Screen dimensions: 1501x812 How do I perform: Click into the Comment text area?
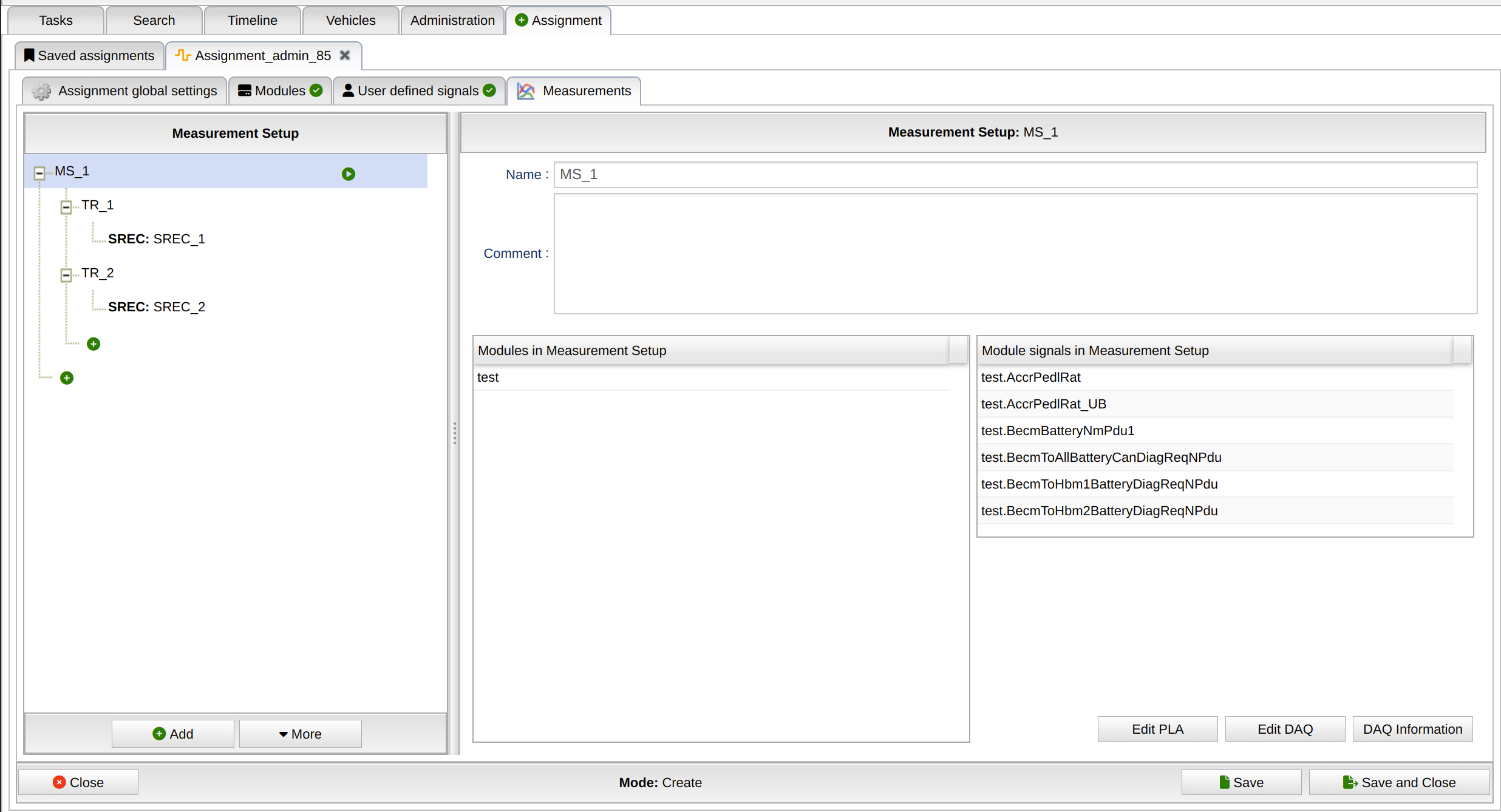click(1015, 254)
